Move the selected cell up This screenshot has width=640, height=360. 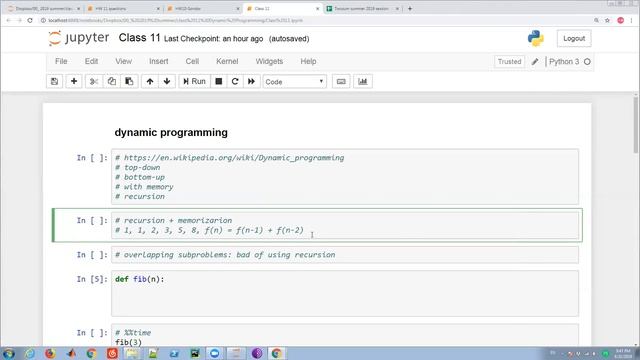[150, 81]
